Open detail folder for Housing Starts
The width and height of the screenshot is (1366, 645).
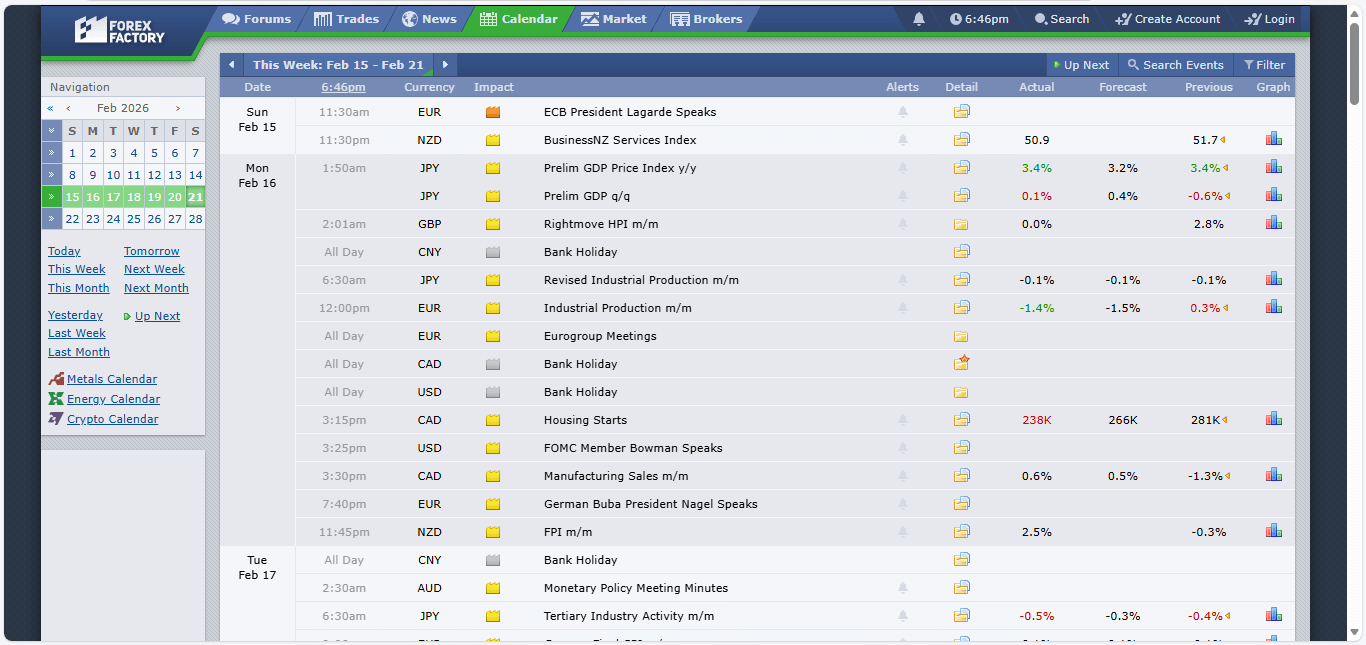(961, 420)
